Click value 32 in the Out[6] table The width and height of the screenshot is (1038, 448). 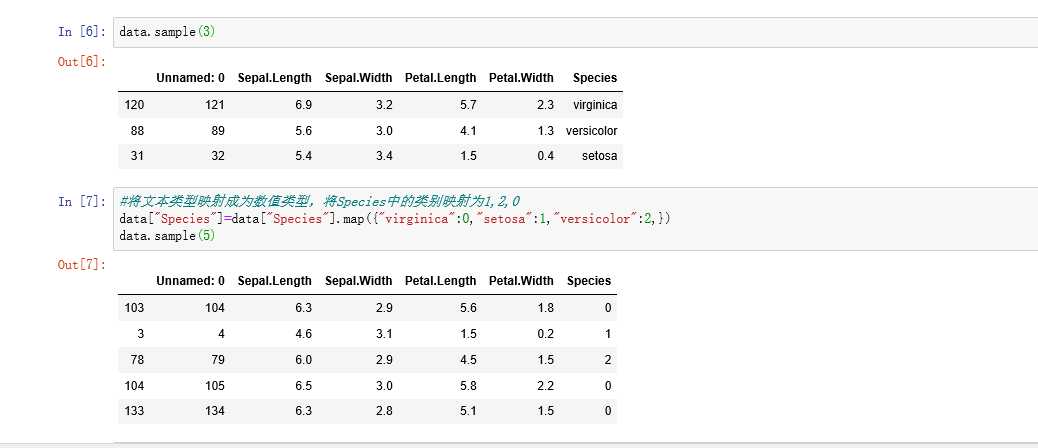218,156
